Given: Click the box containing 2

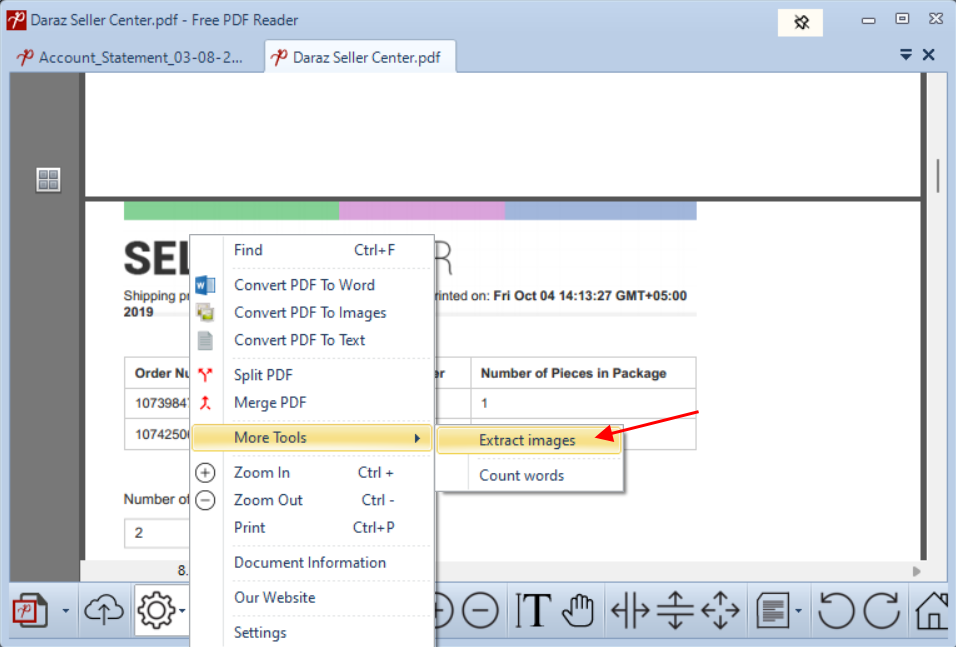Looking at the screenshot, I should 157,533.
